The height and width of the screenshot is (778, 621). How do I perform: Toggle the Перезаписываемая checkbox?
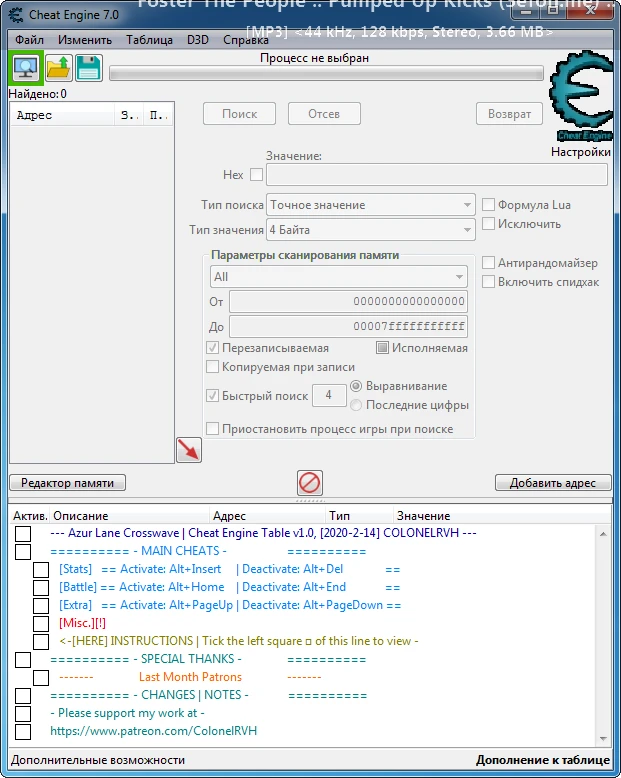coord(212,348)
